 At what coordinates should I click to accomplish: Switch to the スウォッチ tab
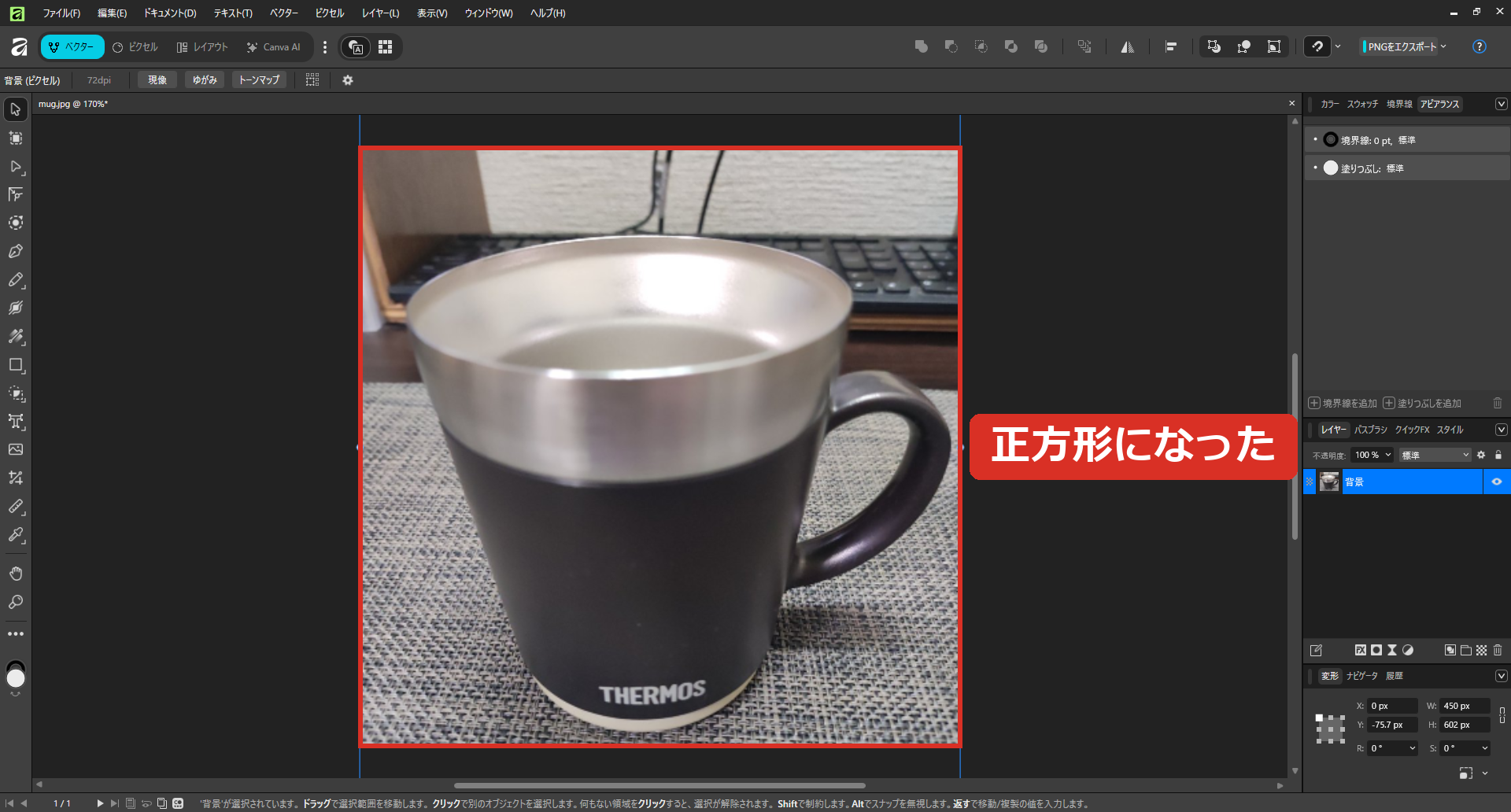click(x=1362, y=104)
